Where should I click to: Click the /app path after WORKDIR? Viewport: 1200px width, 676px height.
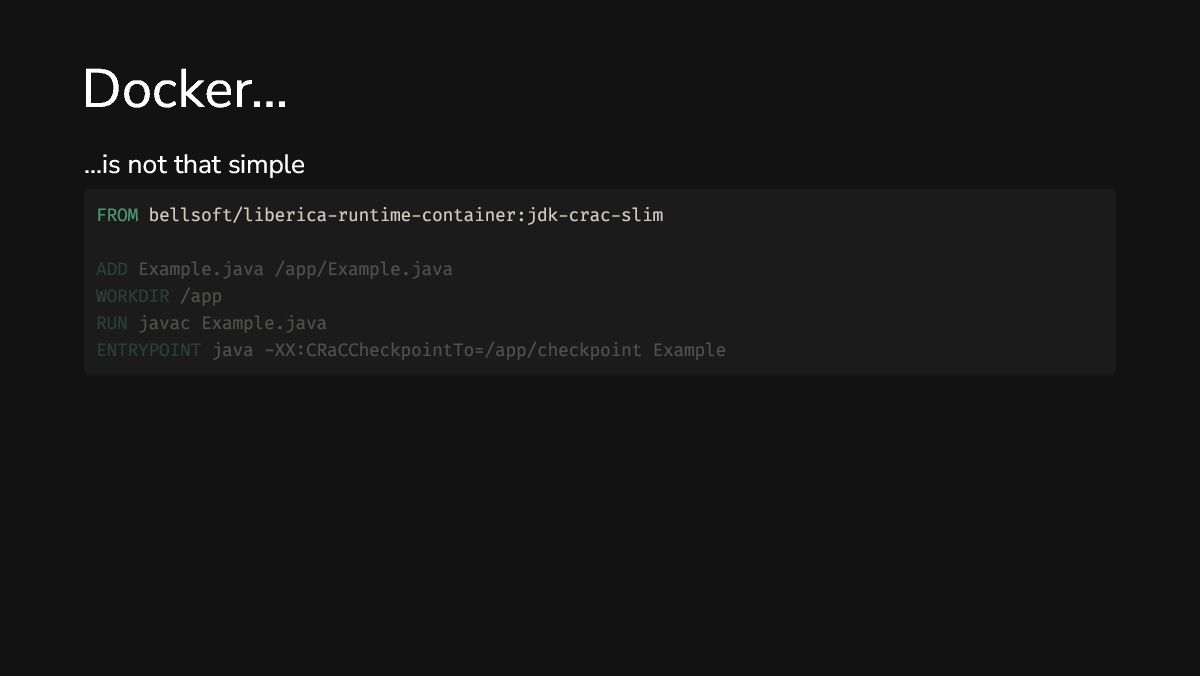tap(201, 296)
